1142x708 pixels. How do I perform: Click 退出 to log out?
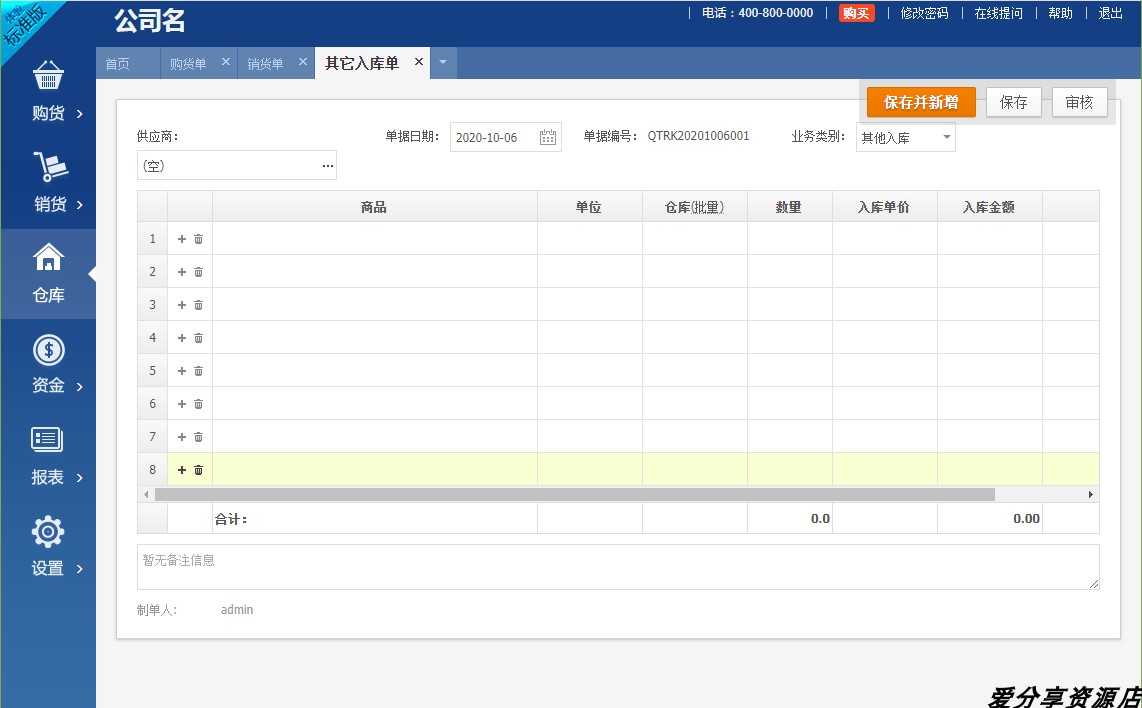tap(1111, 13)
